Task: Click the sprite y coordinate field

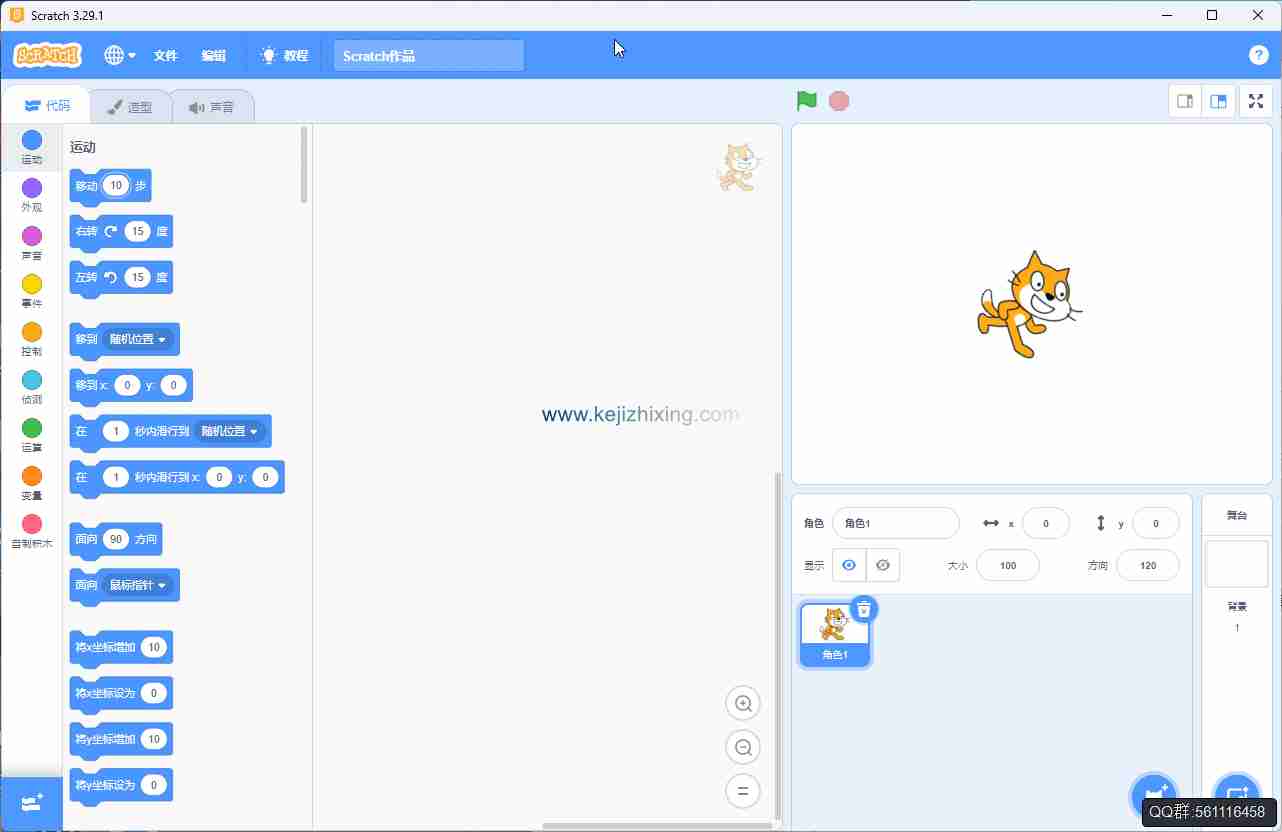Action: [x=1156, y=523]
